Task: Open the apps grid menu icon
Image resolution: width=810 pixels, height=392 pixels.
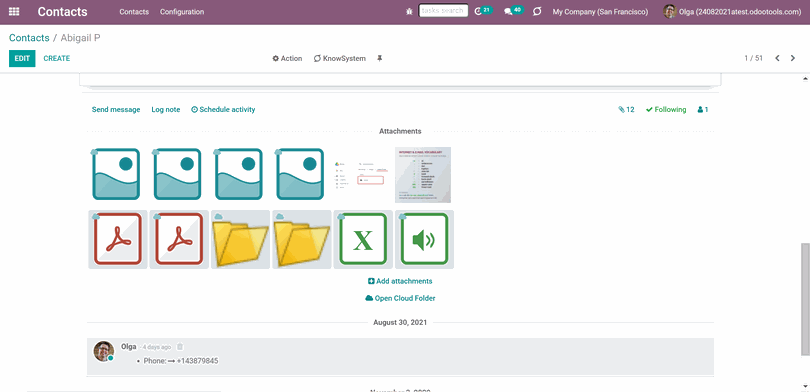Action: (14, 11)
